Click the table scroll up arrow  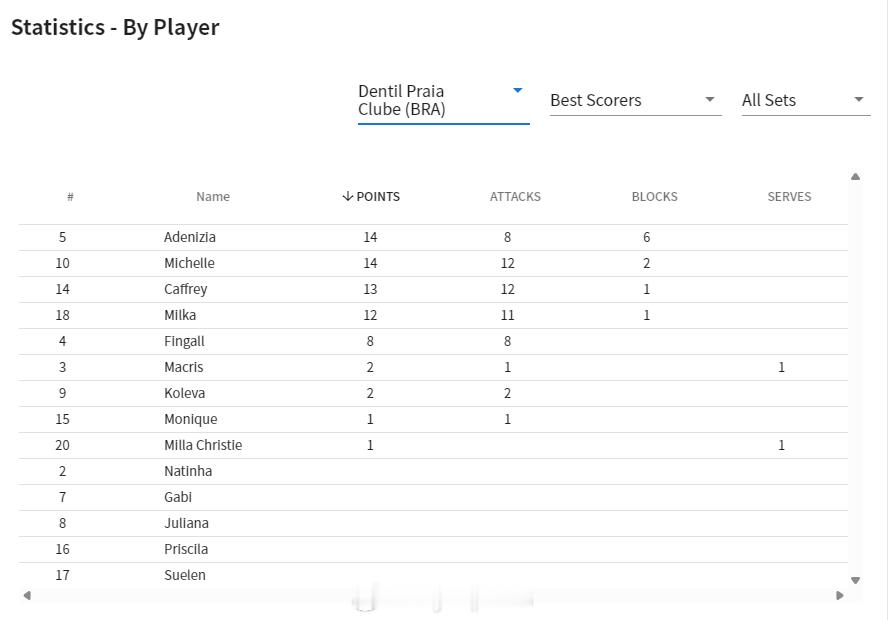[855, 177]
